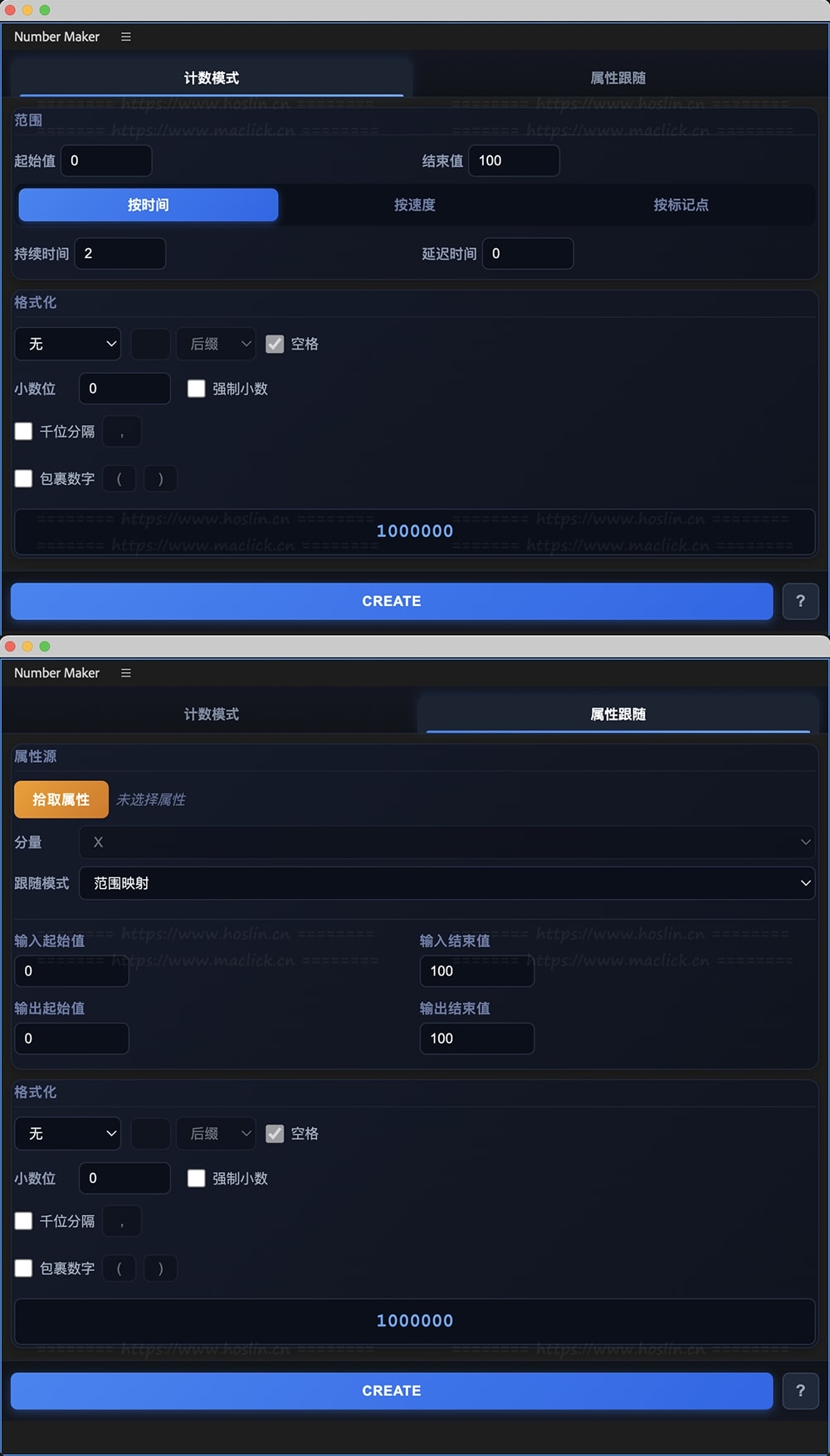Image resolution: width=830 pixels, height=1456 pixels.
Task: Enable 强制小数 checkbox in upper panel
Action: 196,388
